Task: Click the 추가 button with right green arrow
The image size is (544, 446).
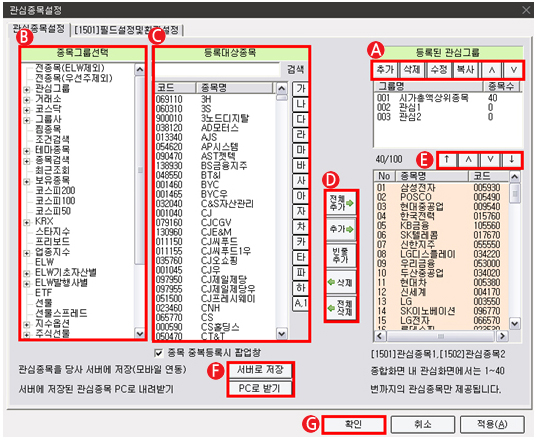Action: pos(341,229)
